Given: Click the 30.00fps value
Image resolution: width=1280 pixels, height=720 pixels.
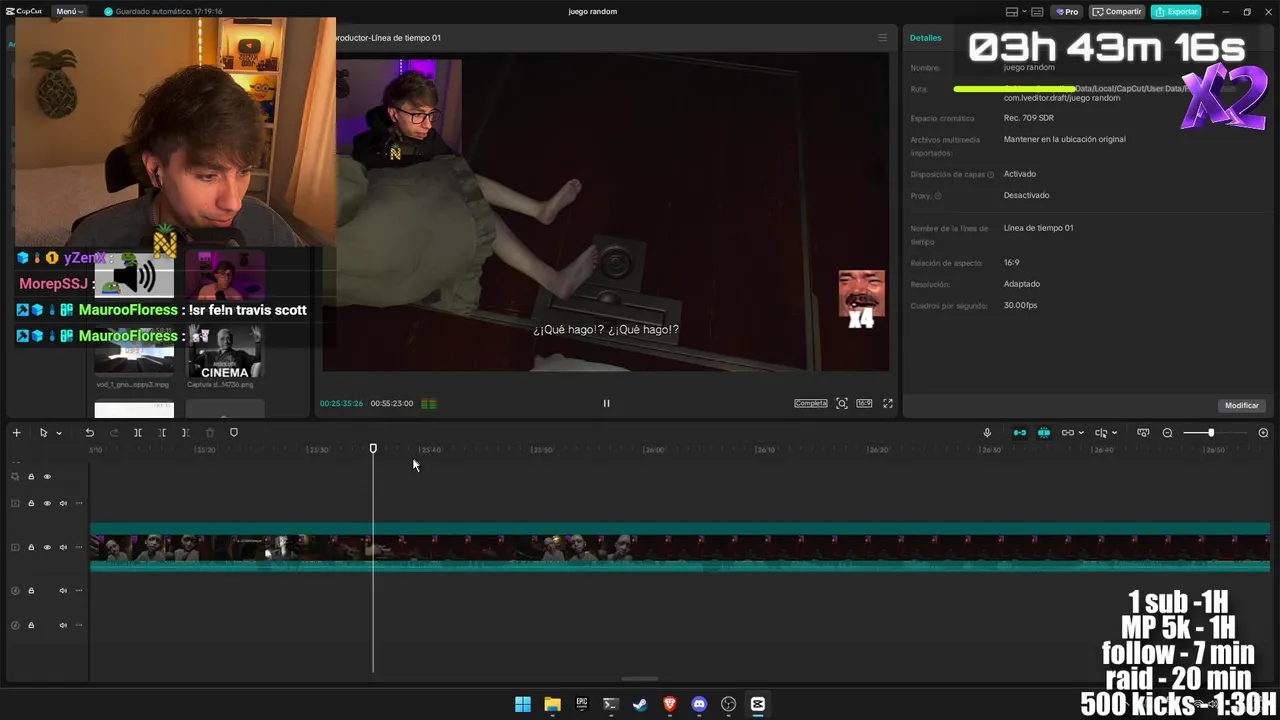Looking at the screenshot, I should (1020, 305).
